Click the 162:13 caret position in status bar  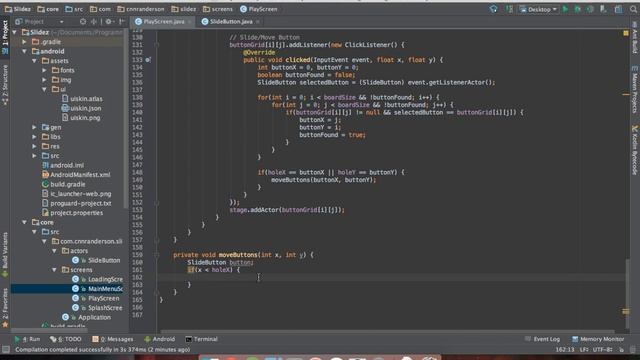click(565, 350)
